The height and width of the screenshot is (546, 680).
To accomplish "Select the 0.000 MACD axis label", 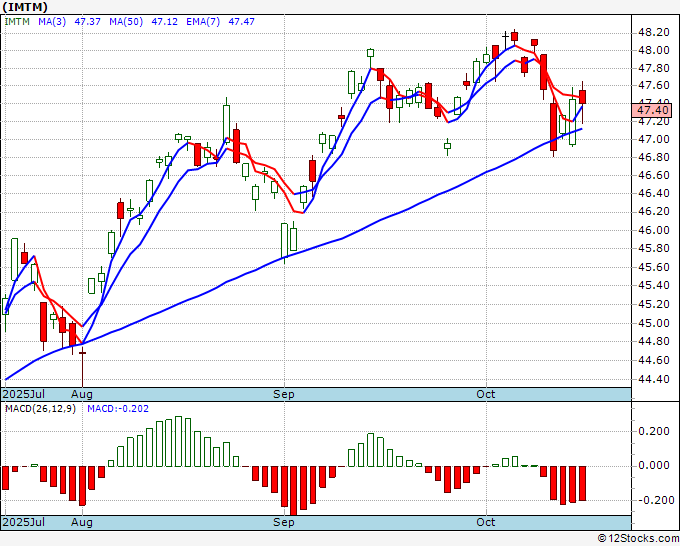I will [654, 465].
